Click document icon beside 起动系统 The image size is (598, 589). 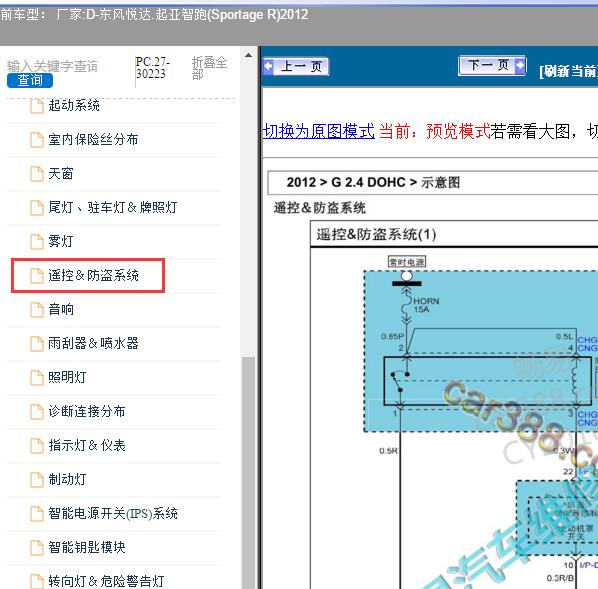(x=37, y=106)
